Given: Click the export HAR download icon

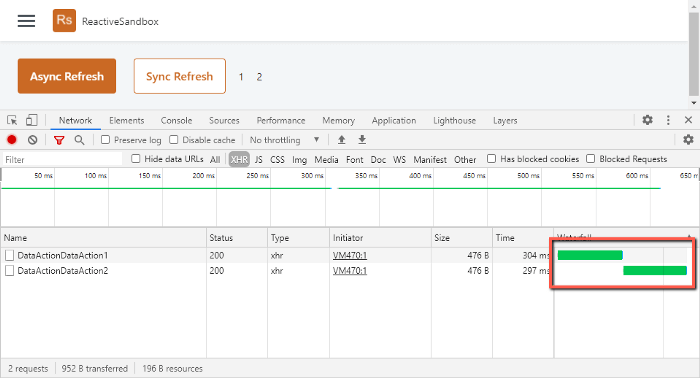Looking at the screenshot, I should click(362, 140).
